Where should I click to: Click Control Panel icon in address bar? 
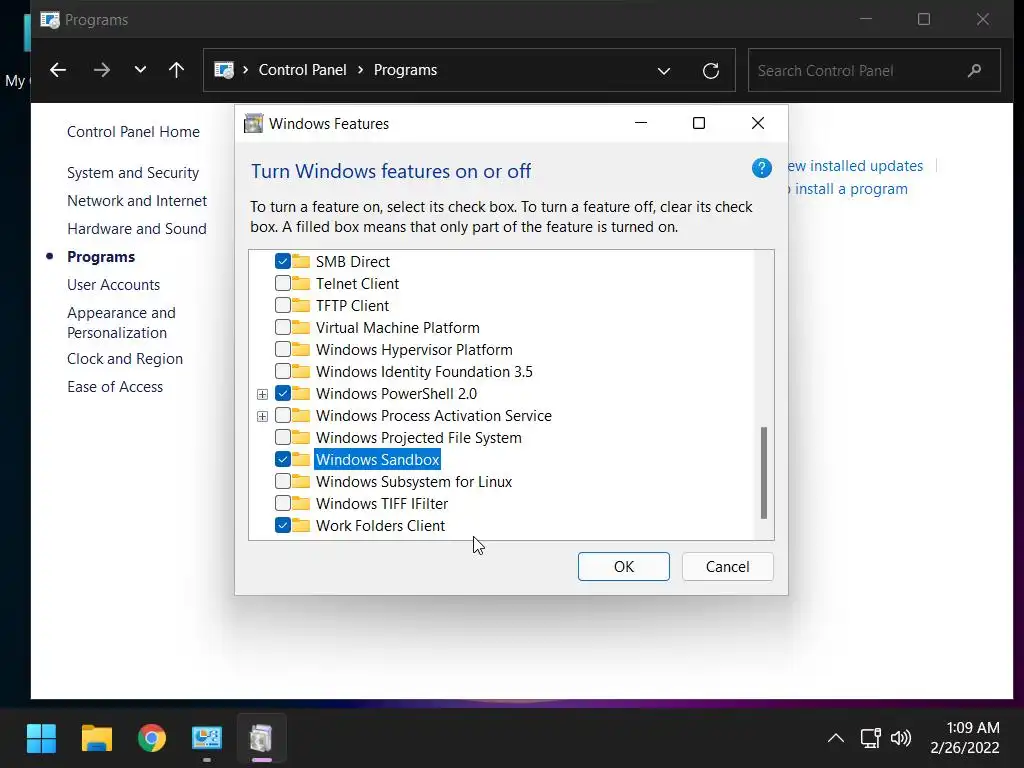(x=224, y=70)
